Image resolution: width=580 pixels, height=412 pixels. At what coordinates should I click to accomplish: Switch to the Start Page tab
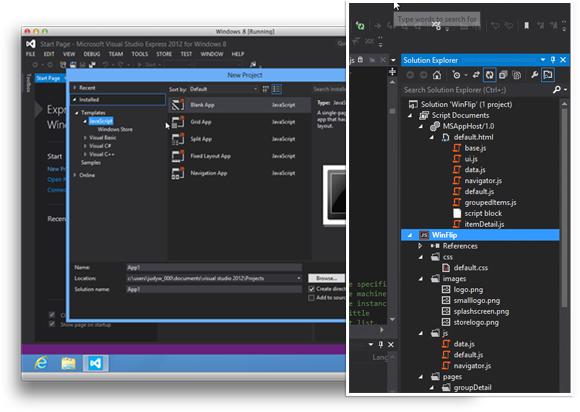(48, 78)
